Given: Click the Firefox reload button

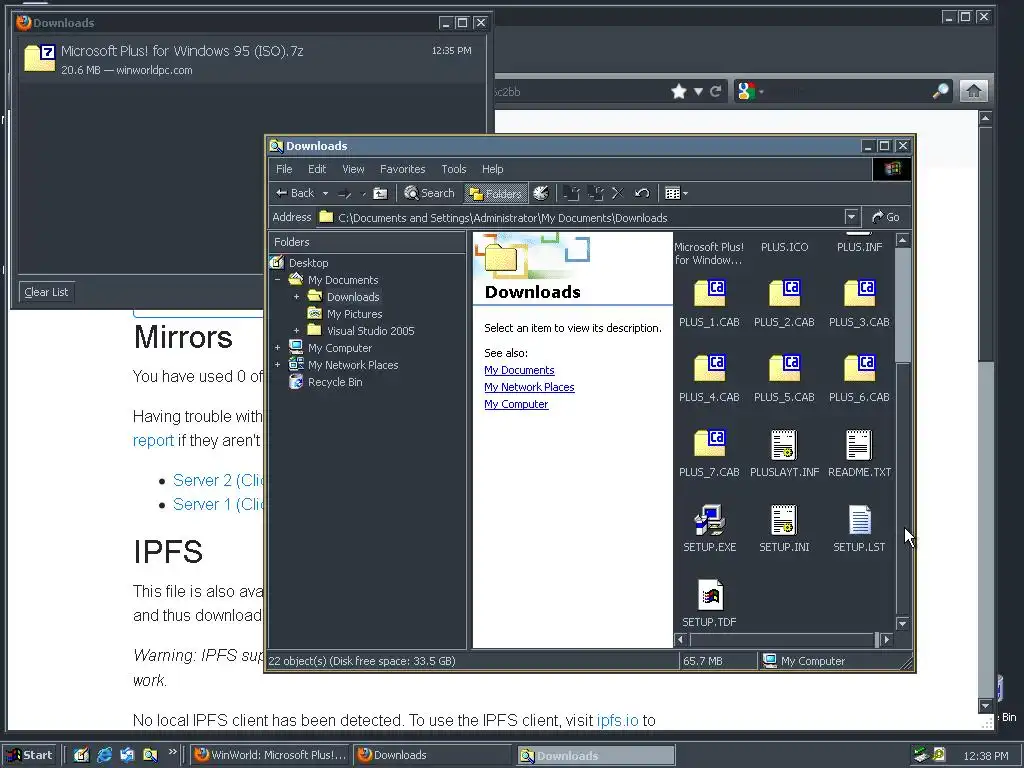Looking at the screenshot, I should coord(716,91).
